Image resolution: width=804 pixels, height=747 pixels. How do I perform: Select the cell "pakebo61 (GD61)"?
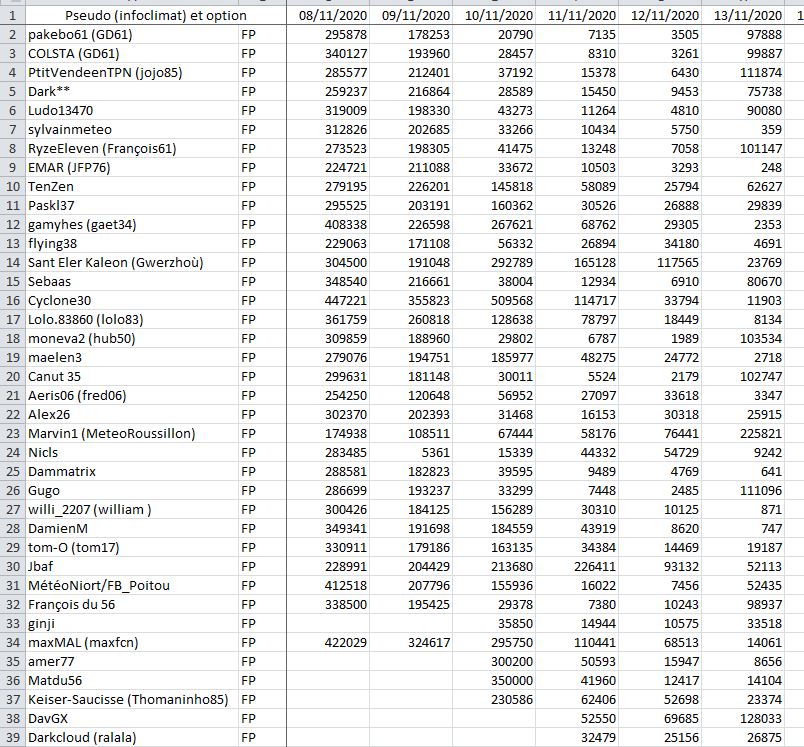point(132,35)
